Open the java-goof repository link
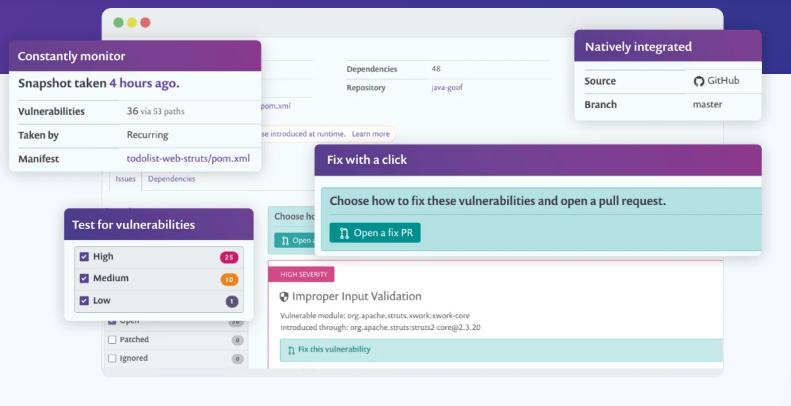 click(x=446, y=88)
